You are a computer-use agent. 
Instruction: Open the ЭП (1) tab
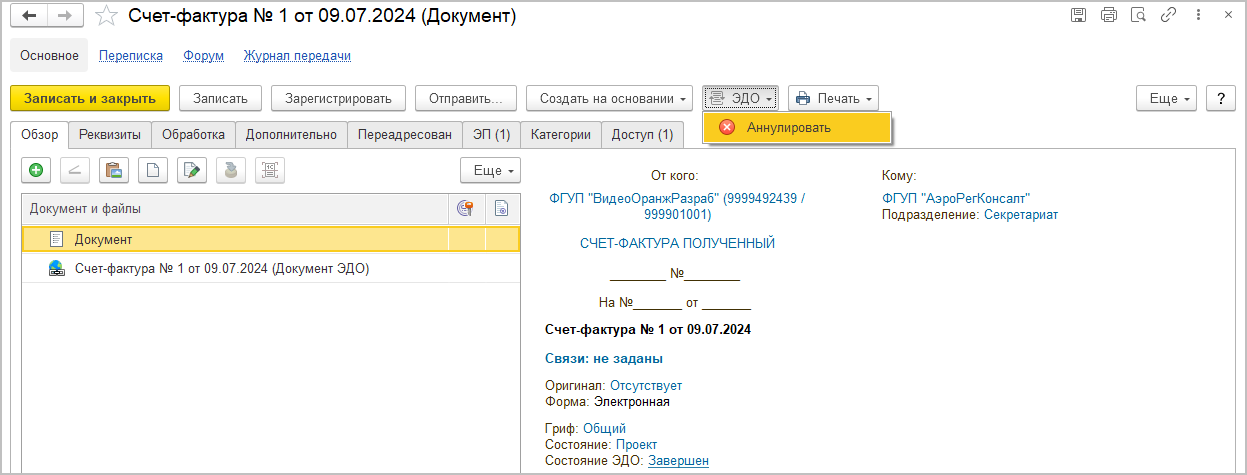click(x=491, y=134)
